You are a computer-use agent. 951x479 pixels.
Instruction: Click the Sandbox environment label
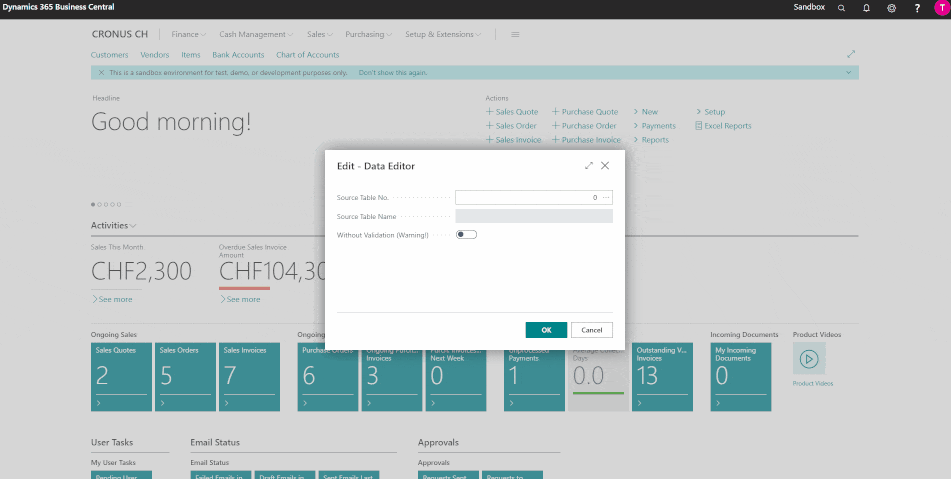(x=809, y=7)
